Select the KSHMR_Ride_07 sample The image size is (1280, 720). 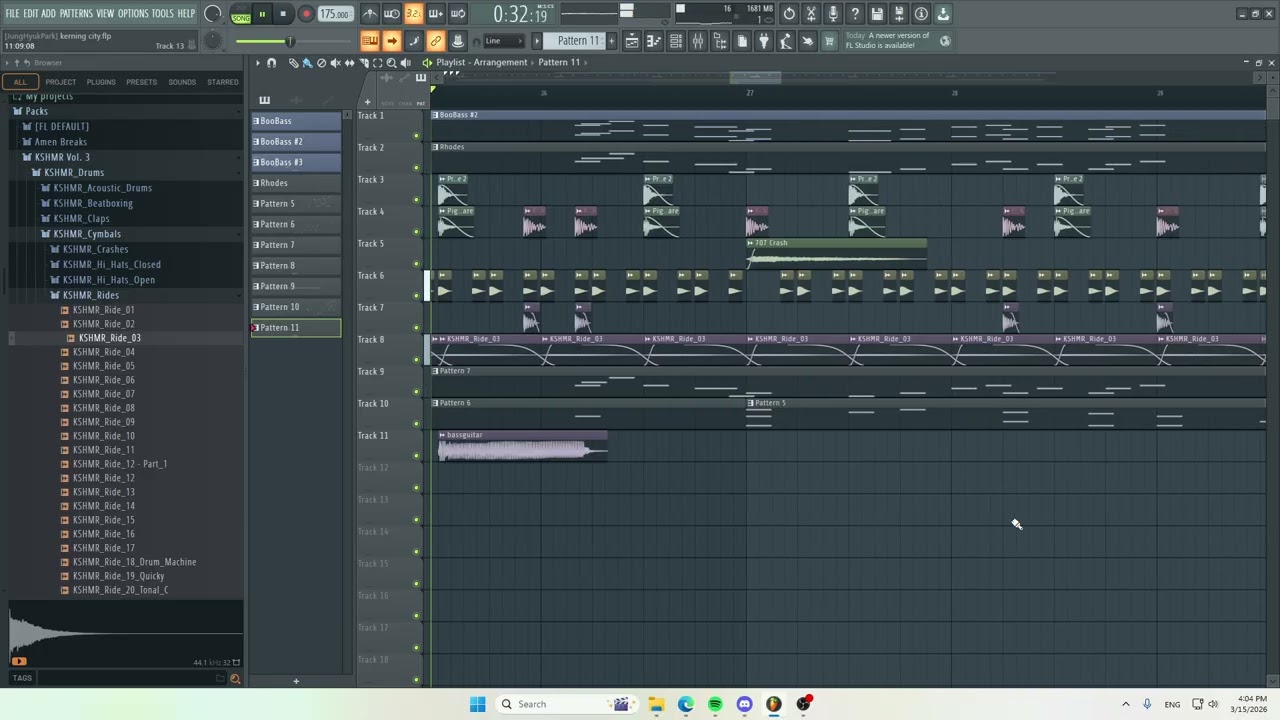click(x=103, y=394)
